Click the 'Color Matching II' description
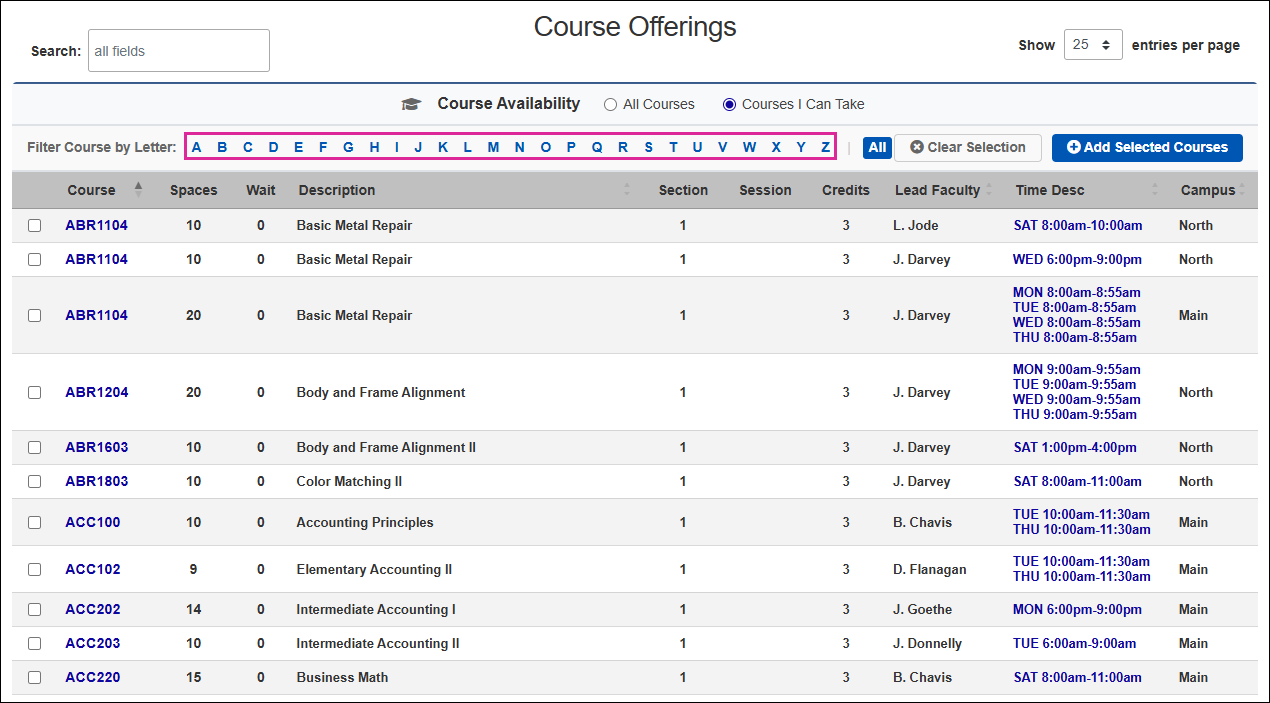This screenshot has width=1270, height=703. click(x=349, y=481)
